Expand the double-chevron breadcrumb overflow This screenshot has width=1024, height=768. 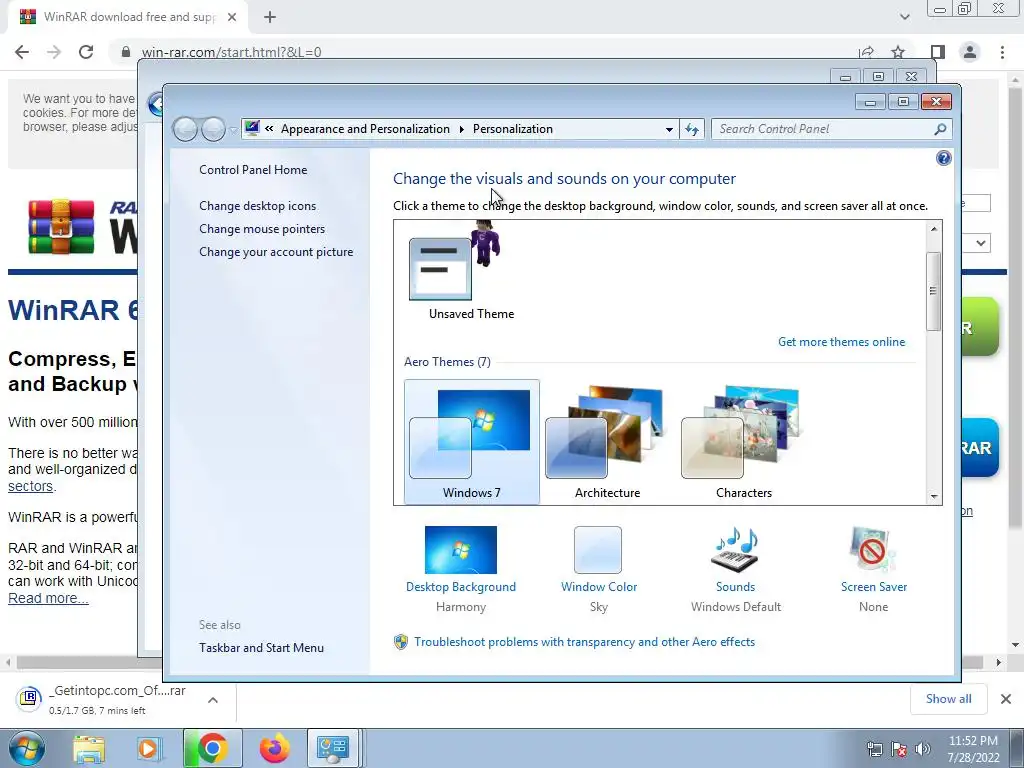(x=269, y=129)
